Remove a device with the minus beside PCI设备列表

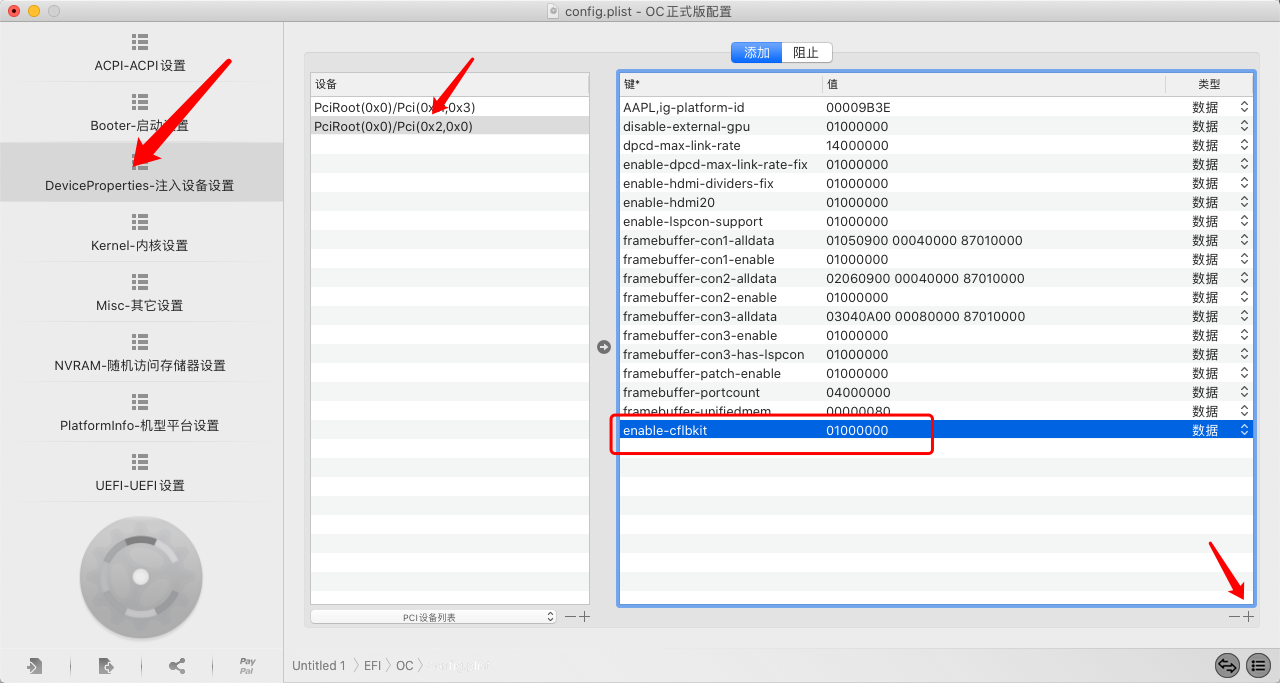(570, 617)
